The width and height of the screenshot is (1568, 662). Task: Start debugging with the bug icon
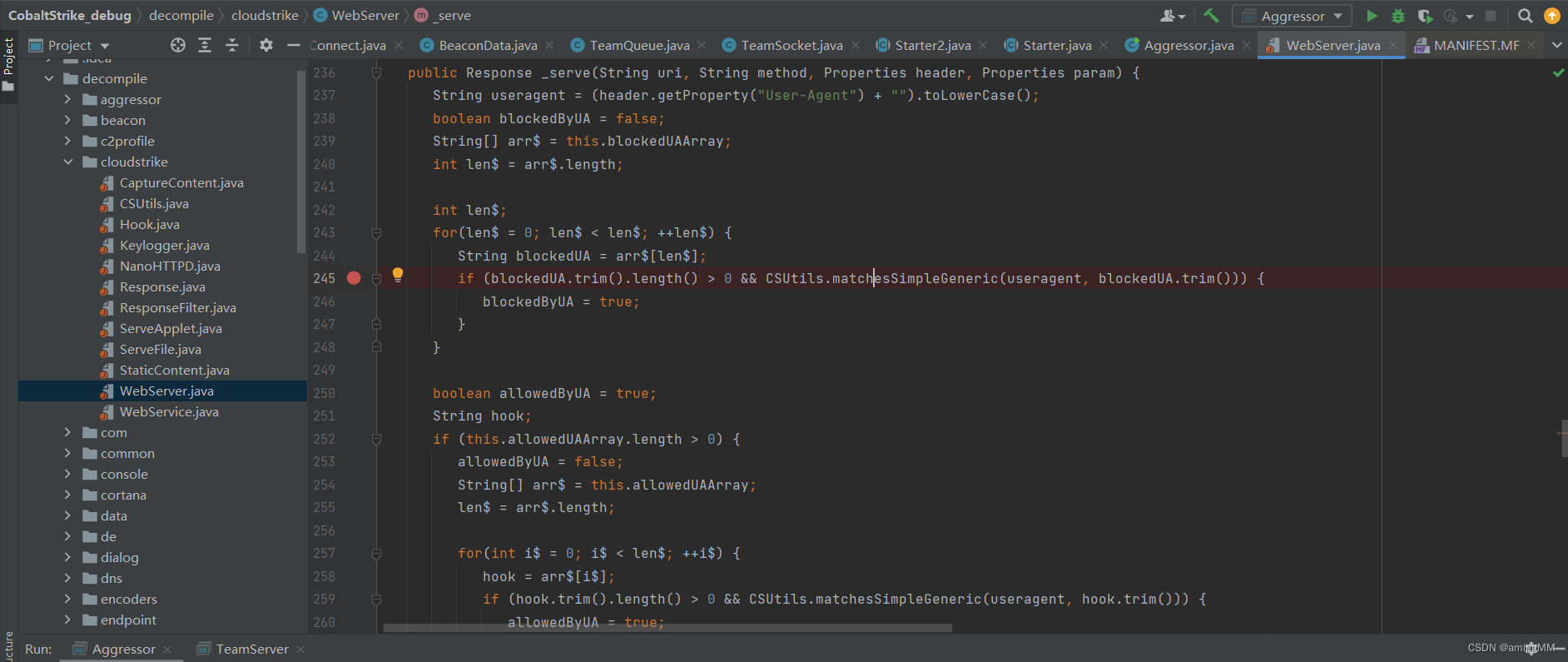click(1398, 16)
